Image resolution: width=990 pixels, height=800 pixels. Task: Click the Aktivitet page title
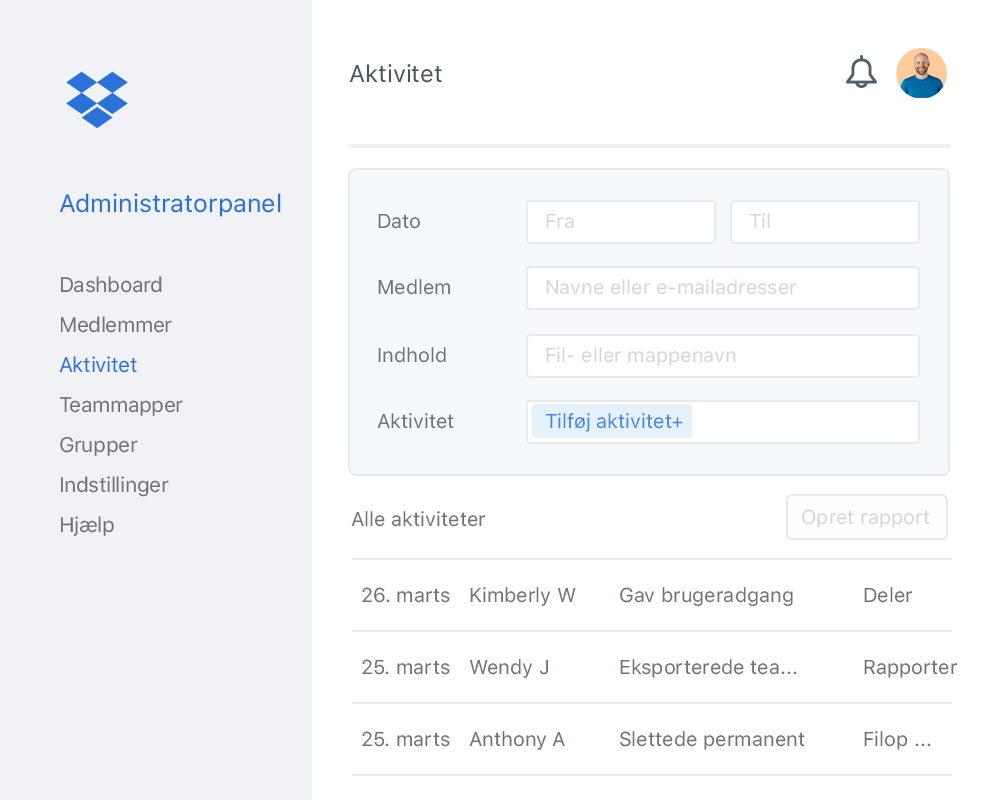(396, 74)
